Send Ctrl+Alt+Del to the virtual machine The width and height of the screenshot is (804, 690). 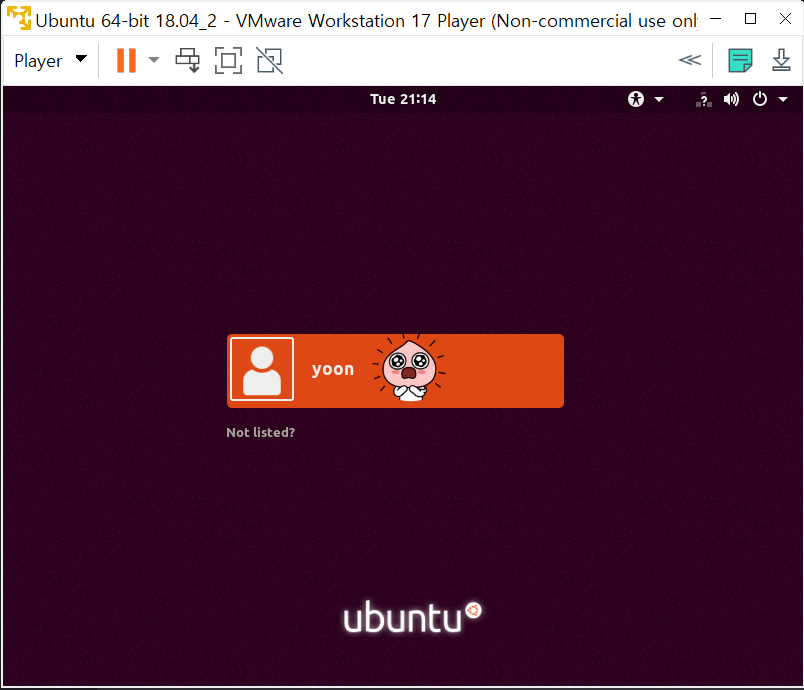pos(188,60)
